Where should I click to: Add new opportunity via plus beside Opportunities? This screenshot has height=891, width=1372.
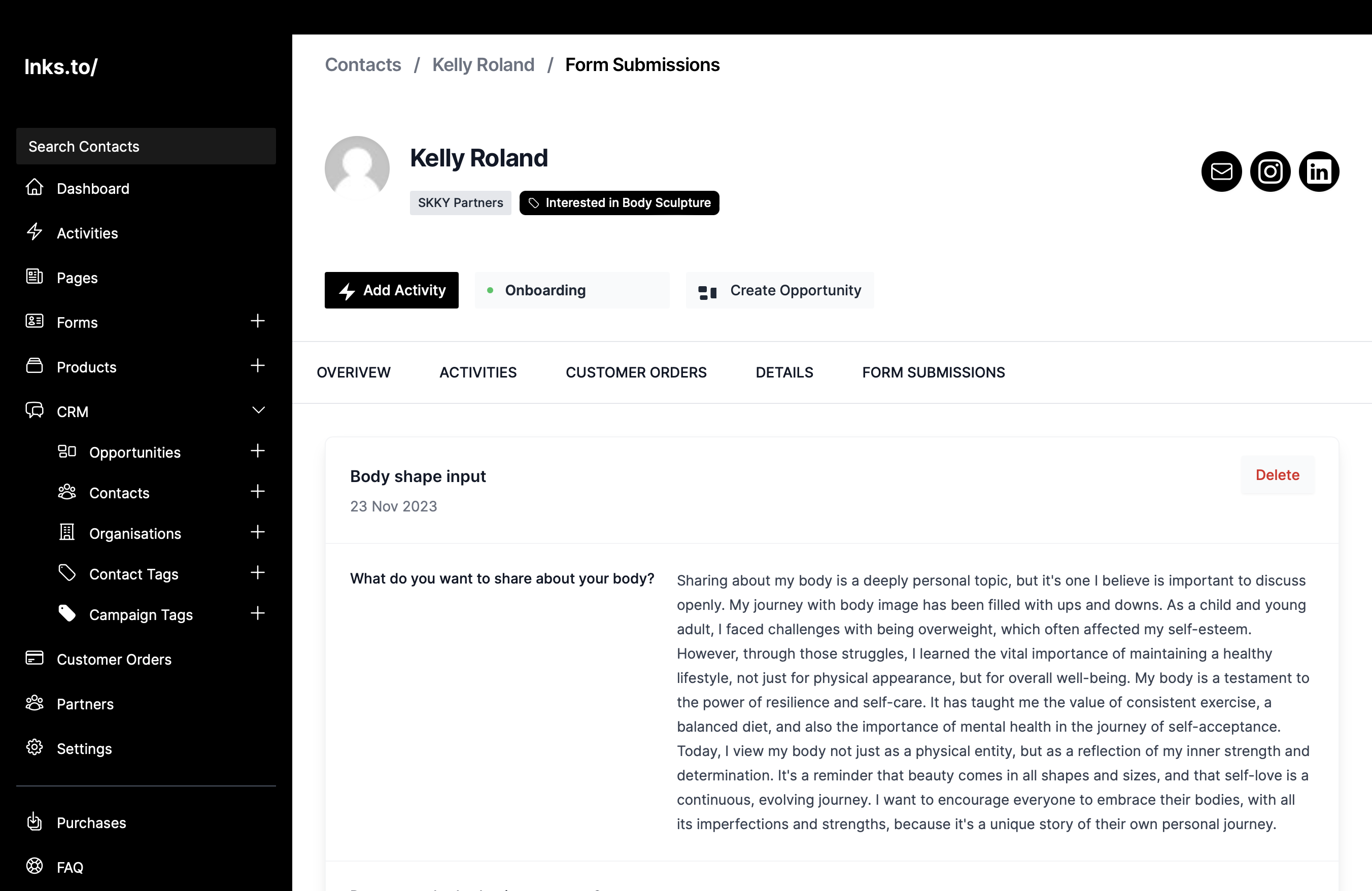258,451
